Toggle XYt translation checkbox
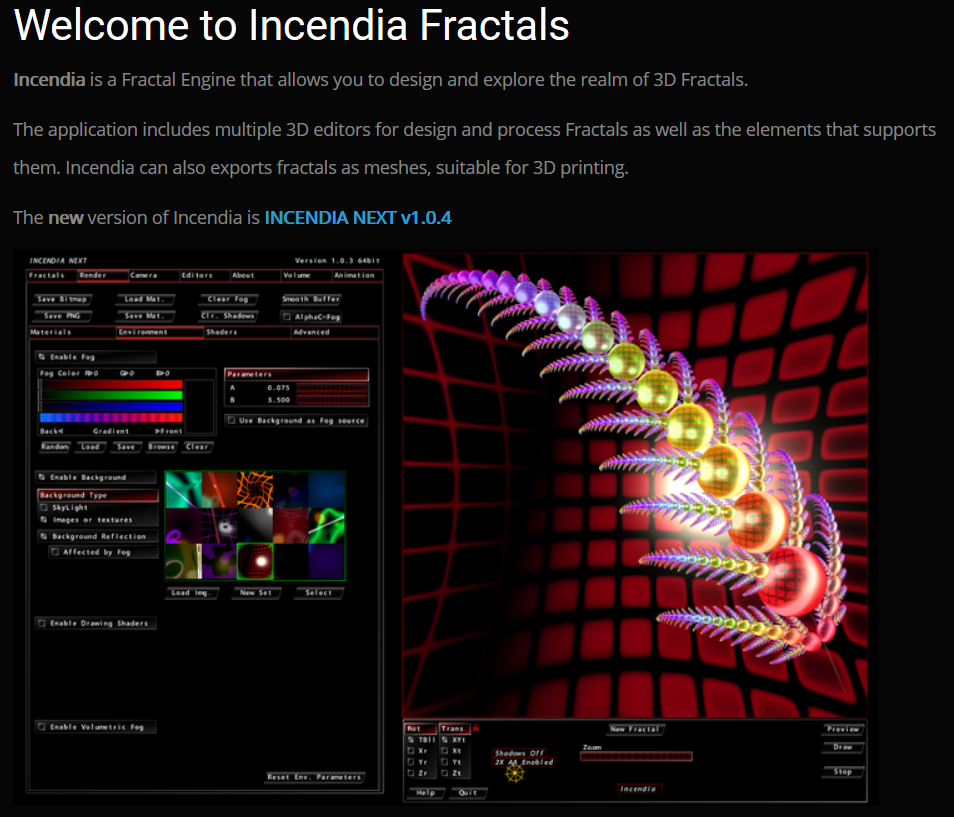 (445, 740)
